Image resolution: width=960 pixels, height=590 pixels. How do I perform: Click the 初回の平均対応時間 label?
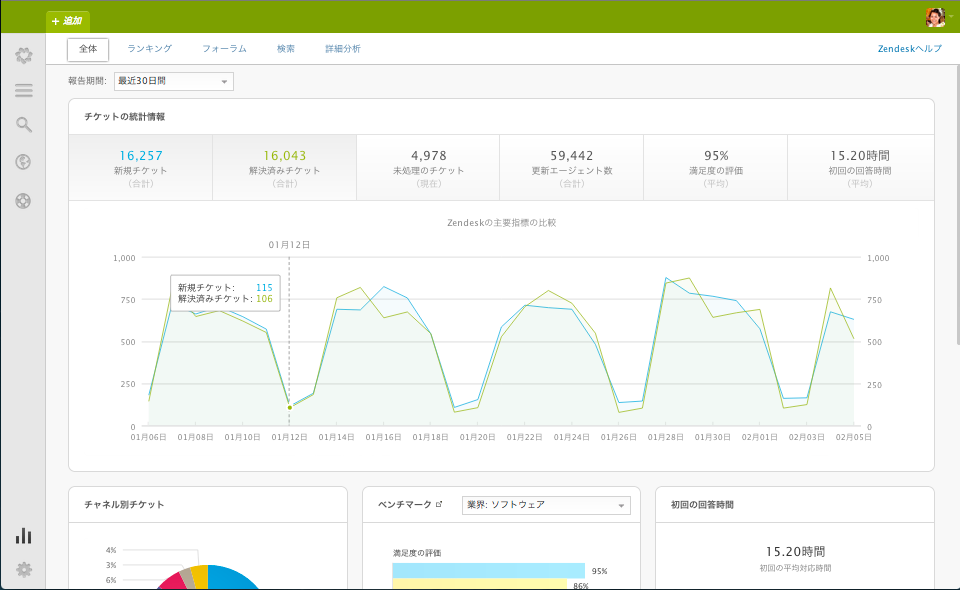[x=795, y=568]
